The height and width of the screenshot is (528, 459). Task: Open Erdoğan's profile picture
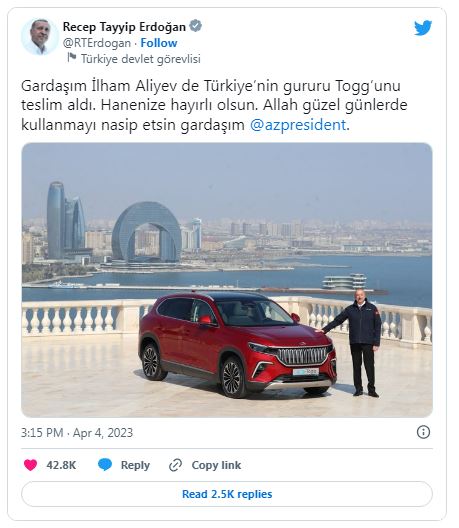coord(40,37)
